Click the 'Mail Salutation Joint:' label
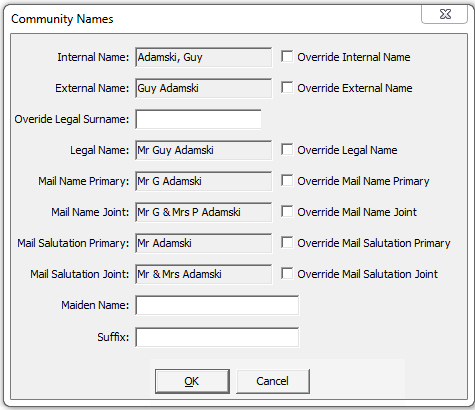Viewport: 475px width, 410px height. pyautogui.click(x=80, y=274)
